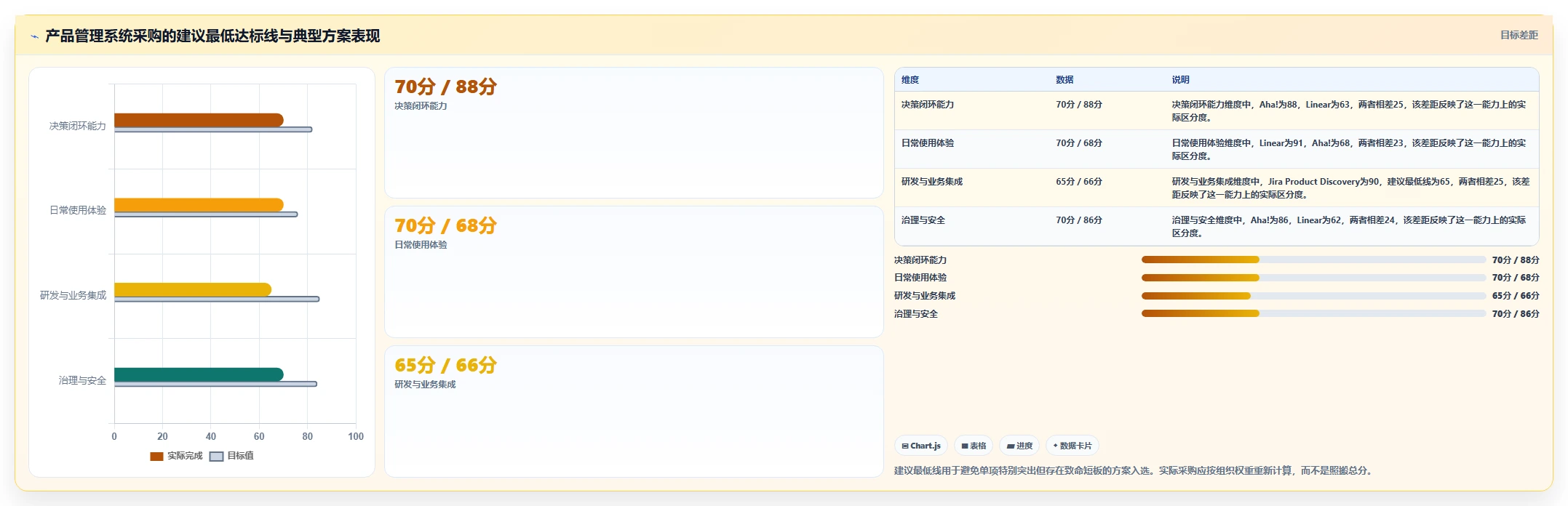Screen dimensions: 1568x506
Task: Click the gray target bar under 决策闭环能力
Action: (213, 129)
